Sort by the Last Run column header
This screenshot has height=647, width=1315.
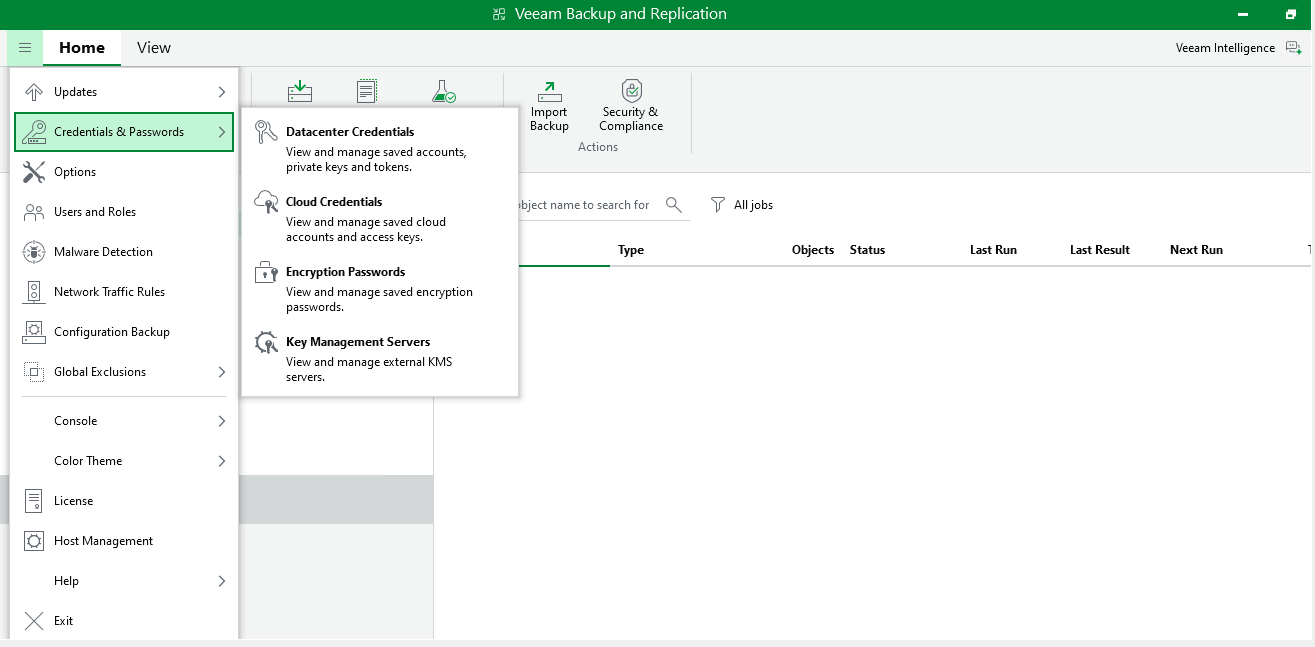click(x=993, y=250)
